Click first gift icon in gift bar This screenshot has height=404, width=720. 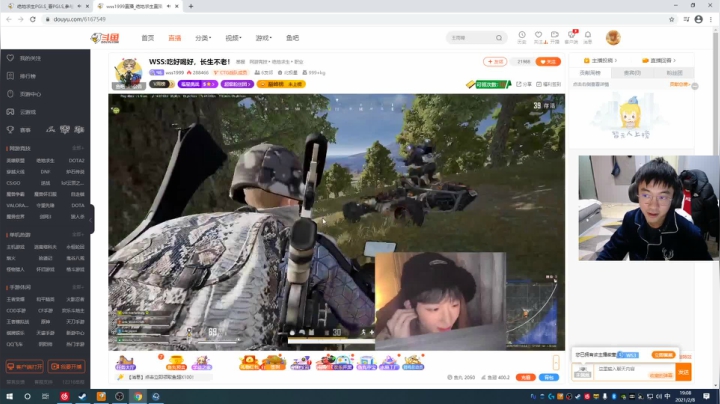click(x=125, y=363)
